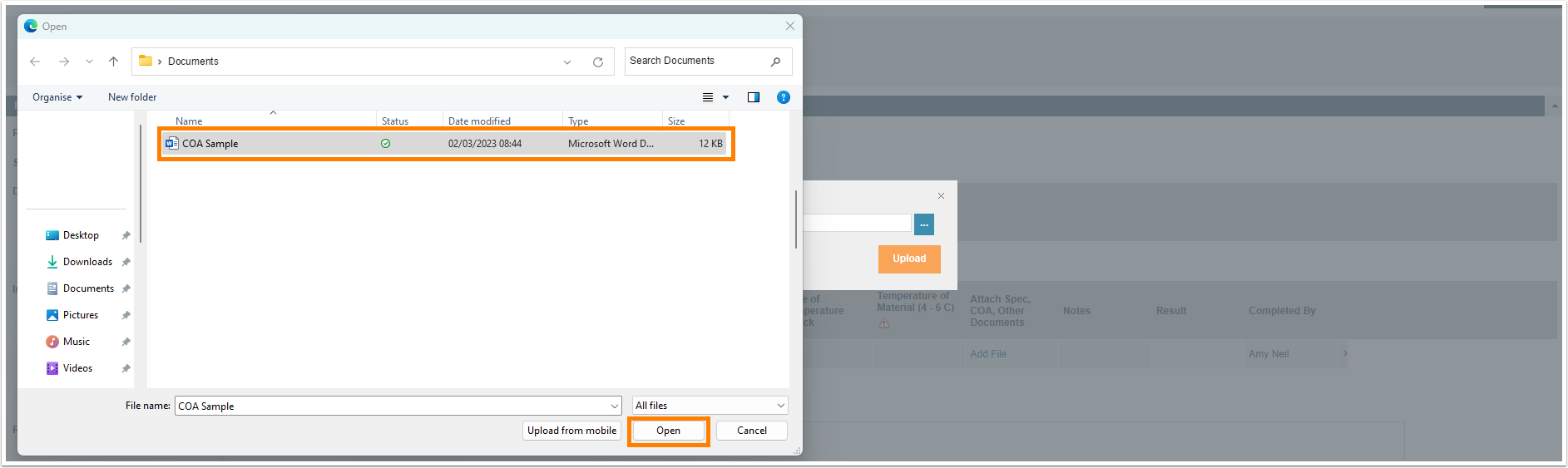Screen dimensions: 1568x468
Task: Open the recent locations dropdown
Action: pyautogui.click(x=89, y=62)
